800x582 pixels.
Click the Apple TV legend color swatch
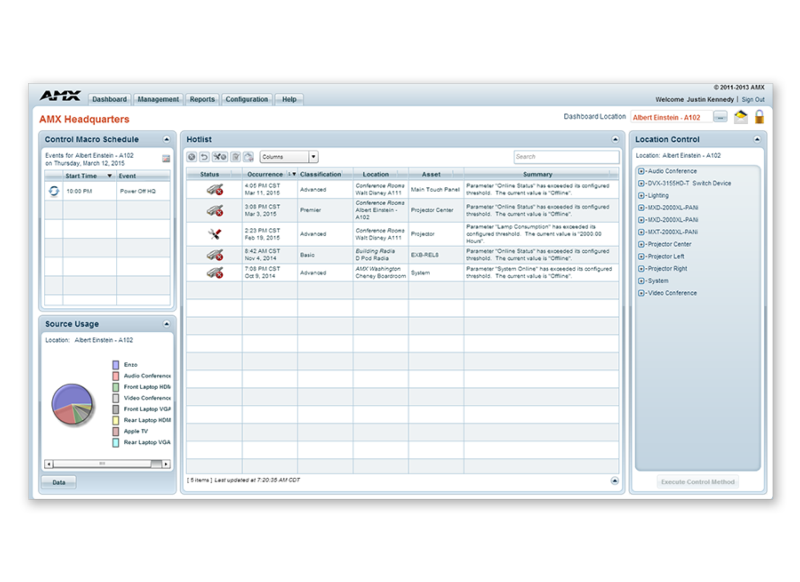pyautogui.click(x=115, y=431)
